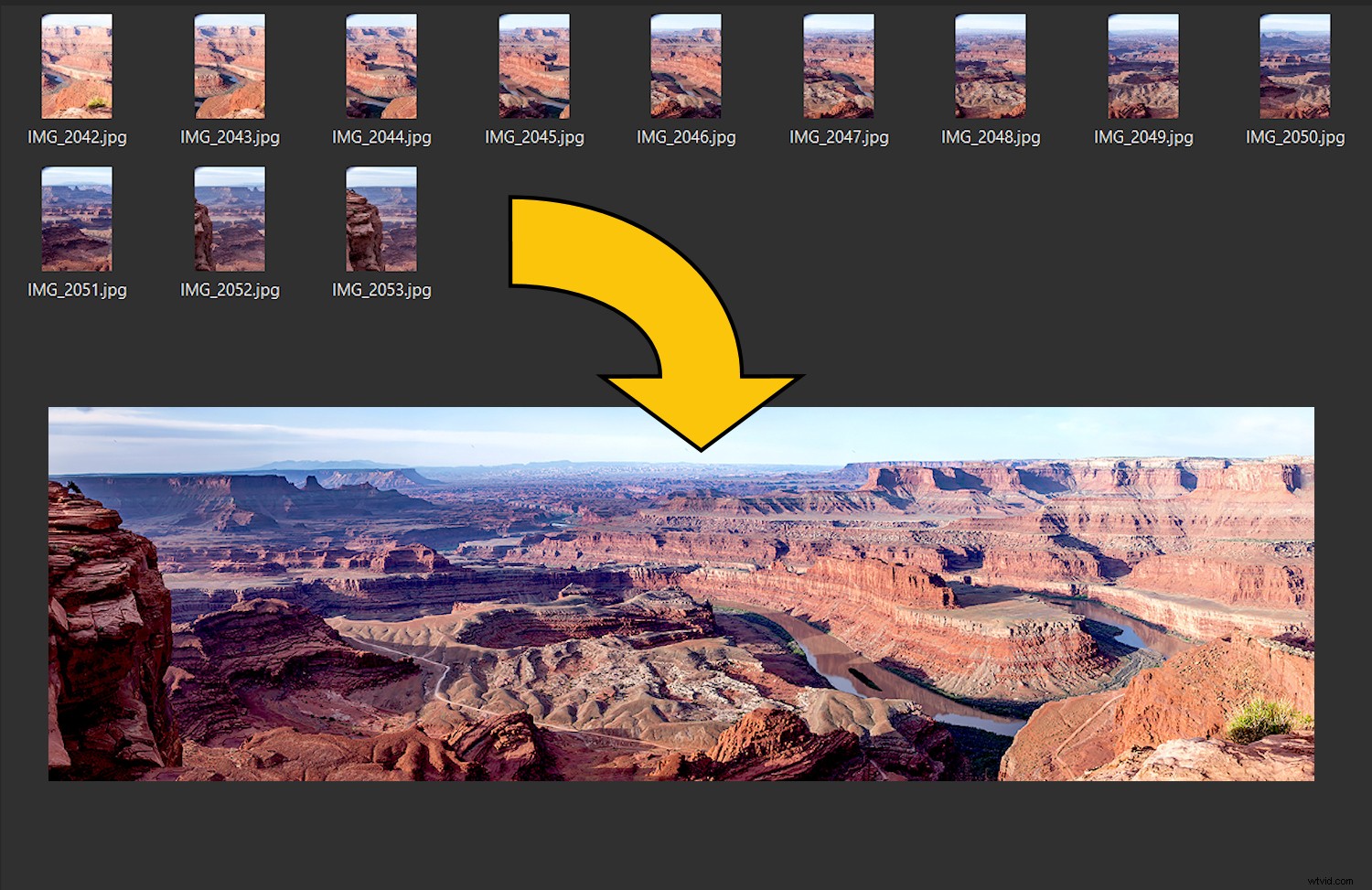The height and width of the screenshot is (890, 1372).
Task: Select the IMG_2052.jpg thumbnail
Action: tap(229, 220)
